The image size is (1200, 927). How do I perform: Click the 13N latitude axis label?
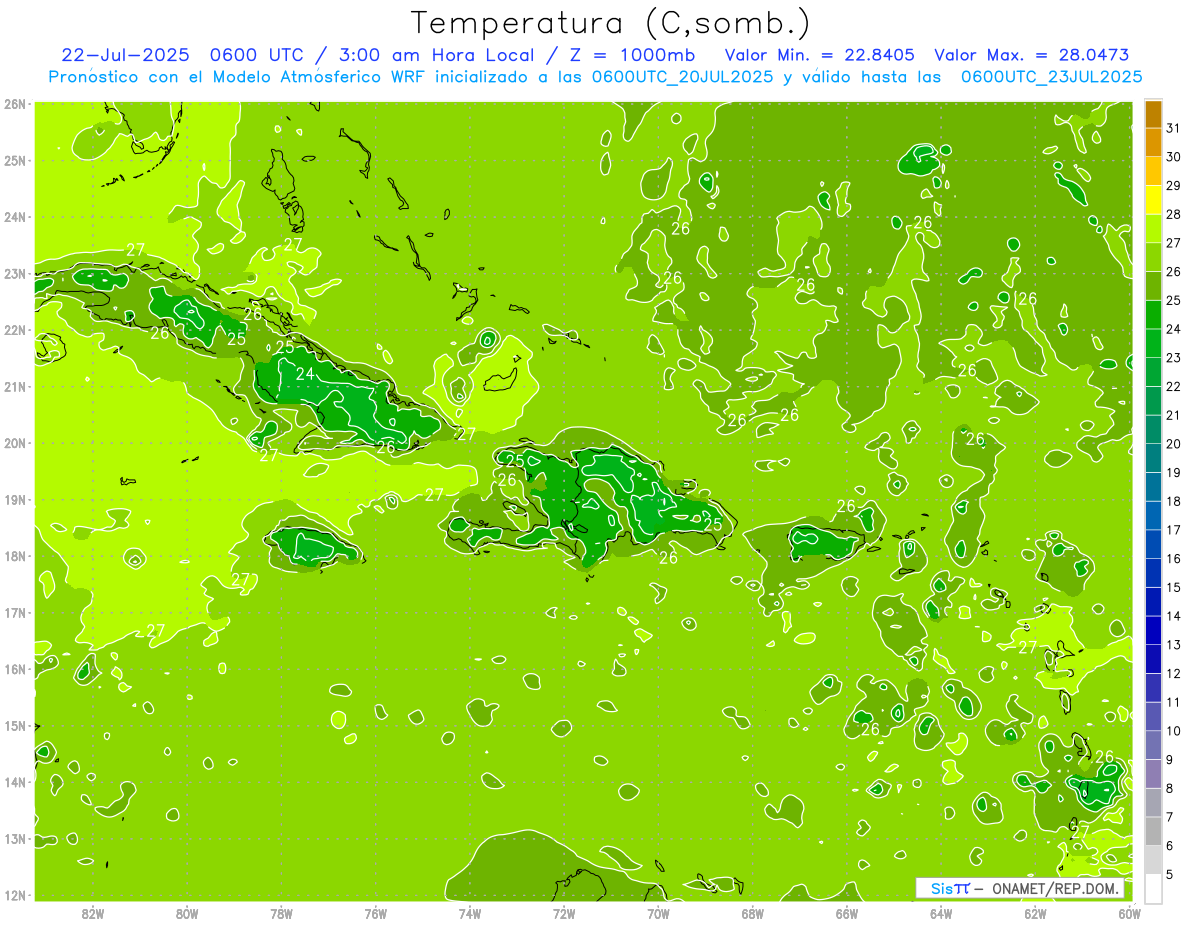pyautogui.click(x=15, y=838)
